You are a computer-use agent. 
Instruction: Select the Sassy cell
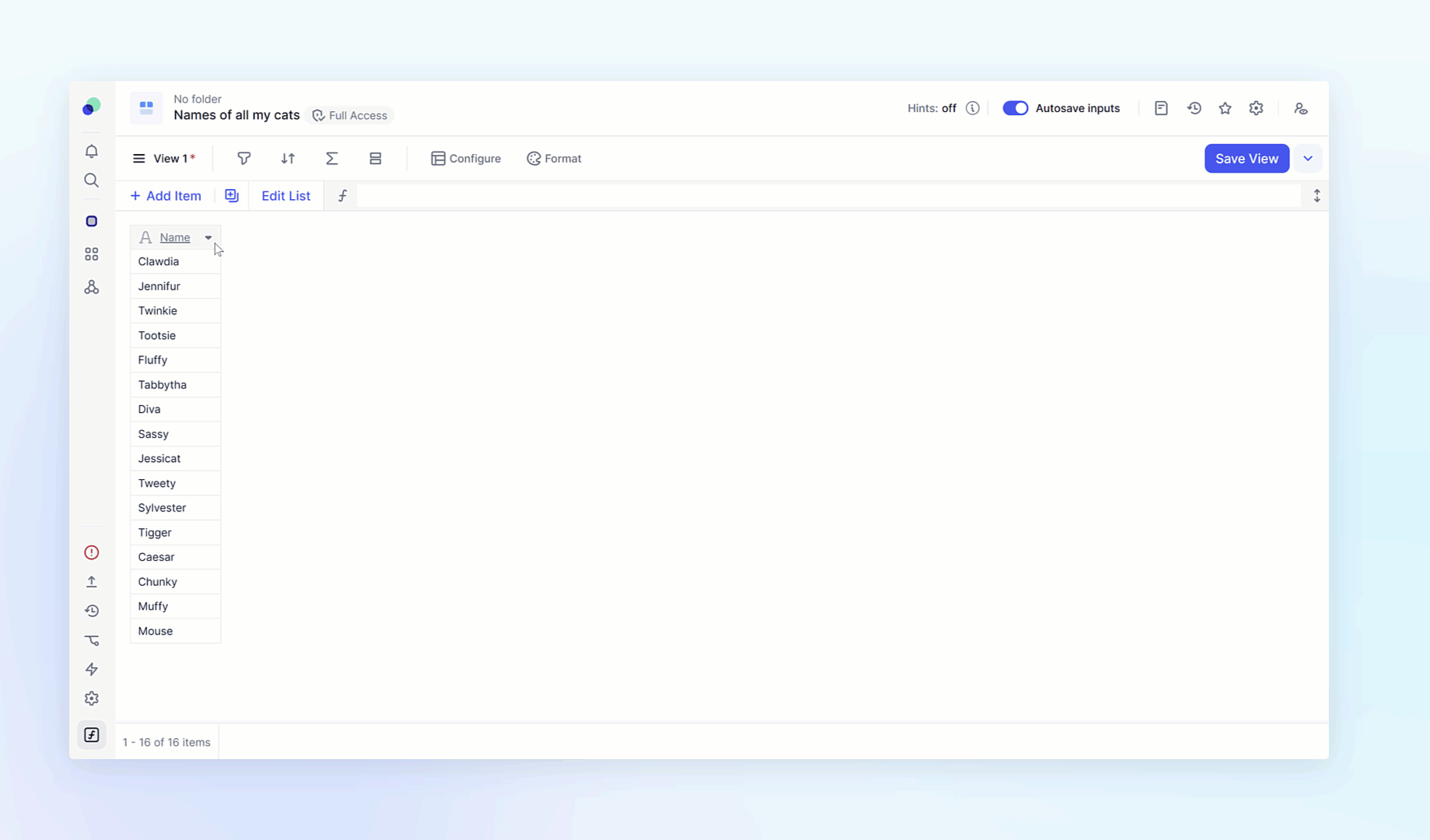tap(175, 434)
